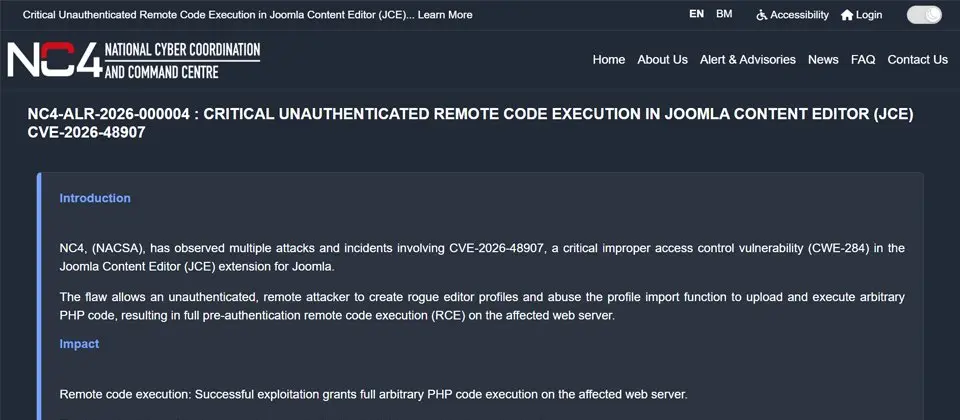Image resolution: width=960 pixels, height=420 pixels.
Task: Open the Login page
Action: (869, 15)
